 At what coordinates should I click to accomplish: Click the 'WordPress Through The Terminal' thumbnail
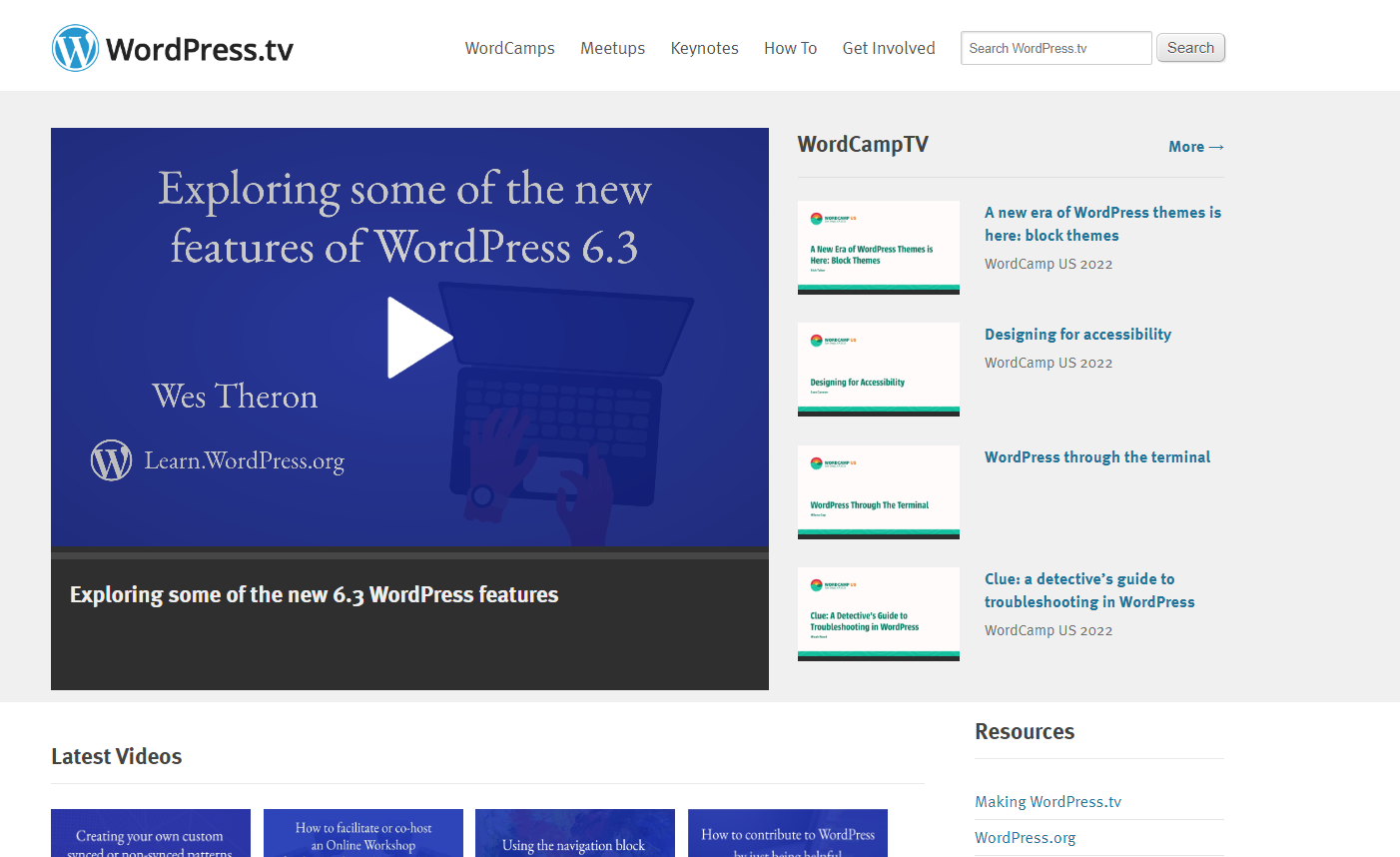(x=878, y=492)
